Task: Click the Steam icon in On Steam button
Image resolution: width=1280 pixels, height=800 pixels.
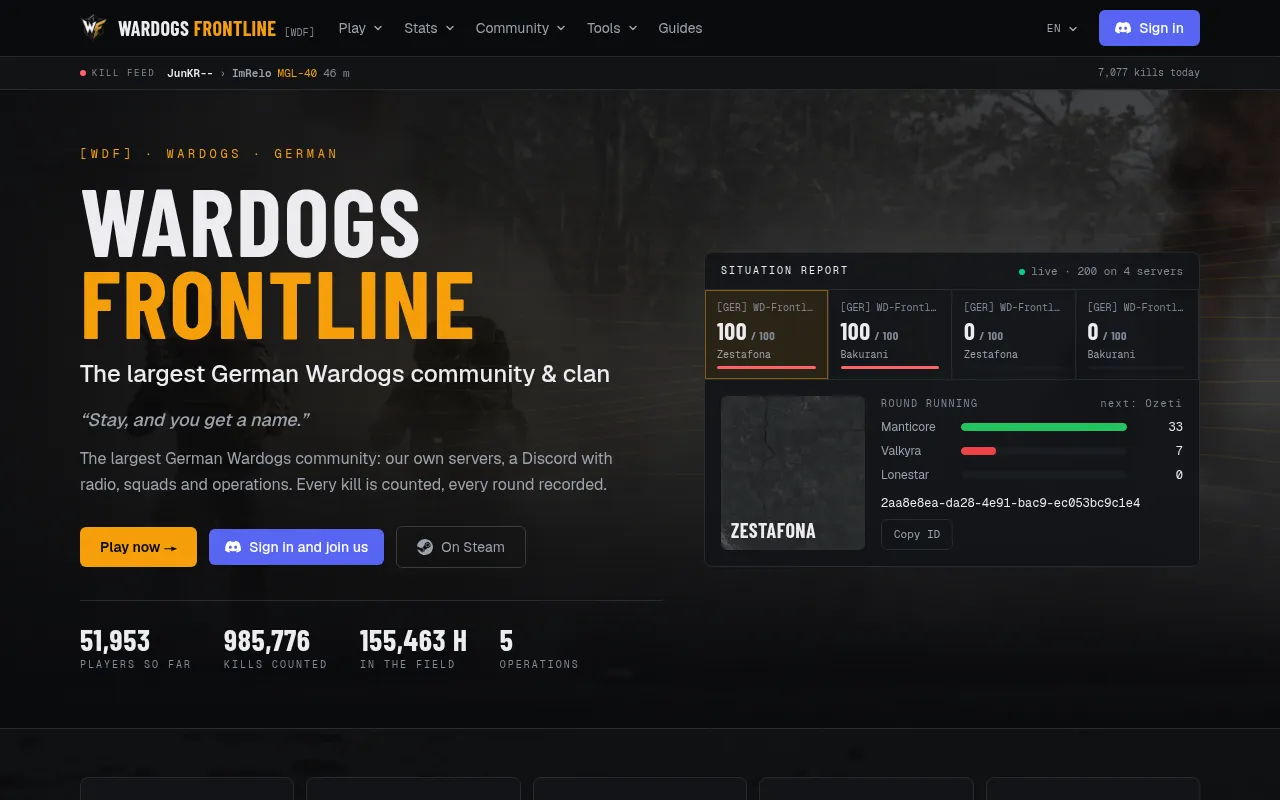Action: coord(425,547)
